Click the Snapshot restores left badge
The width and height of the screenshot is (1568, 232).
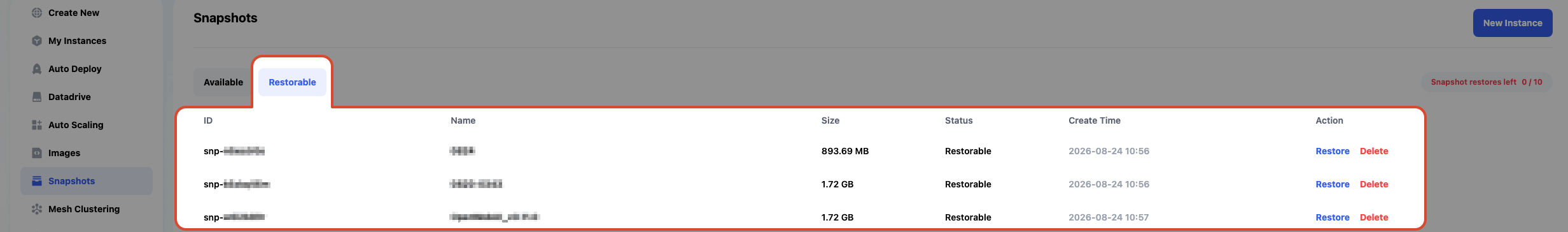1487,82
